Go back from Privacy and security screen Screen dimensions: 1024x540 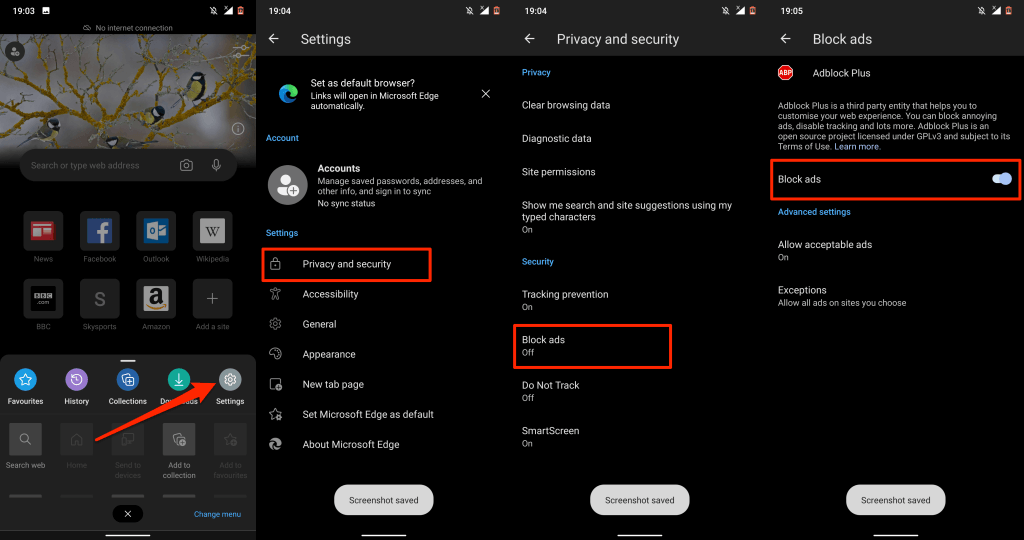tap(530, 39)
